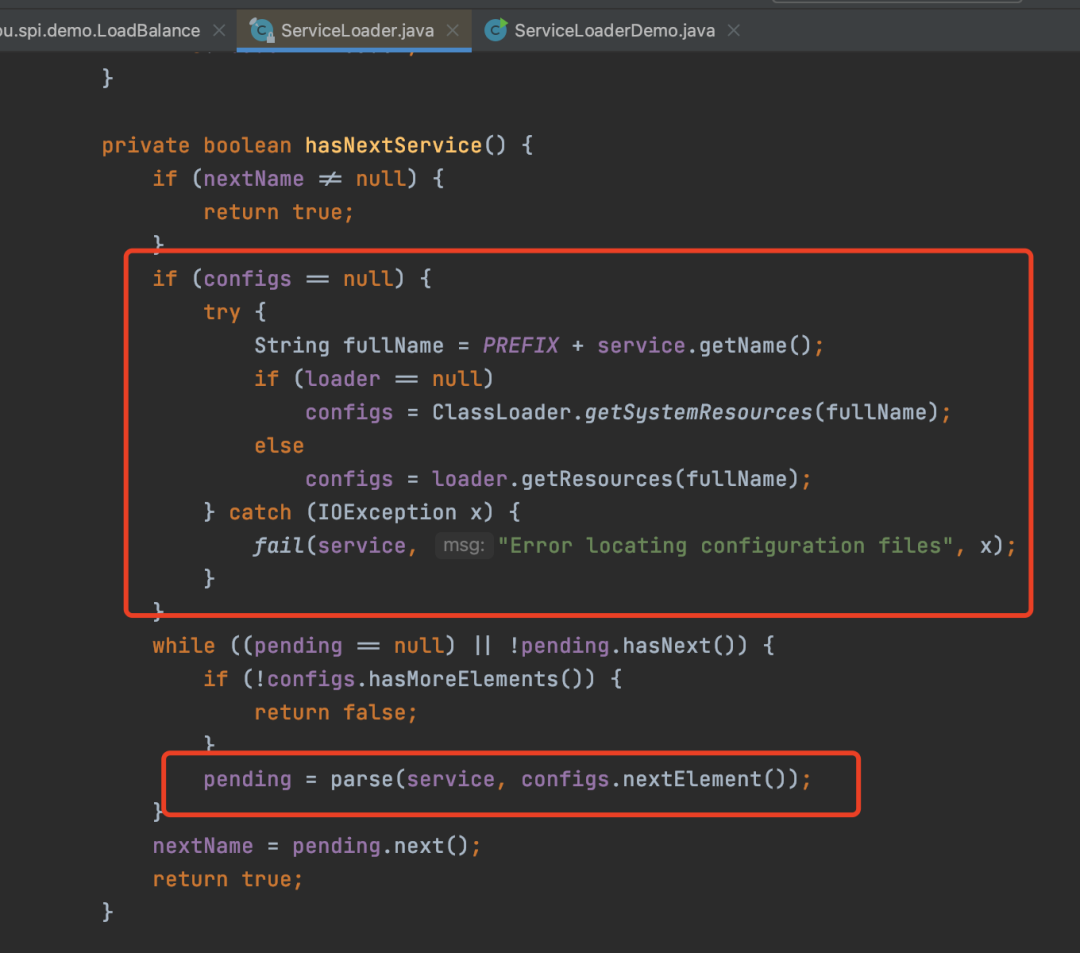Click the msg: parameter inlay hint

point(464,545)
